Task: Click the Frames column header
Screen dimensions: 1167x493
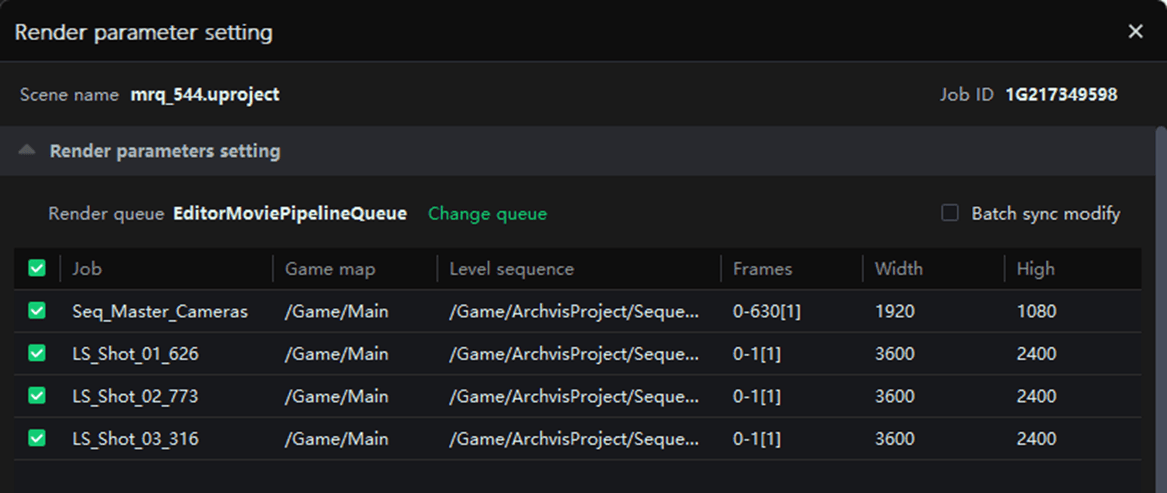Action: [762, 269]
